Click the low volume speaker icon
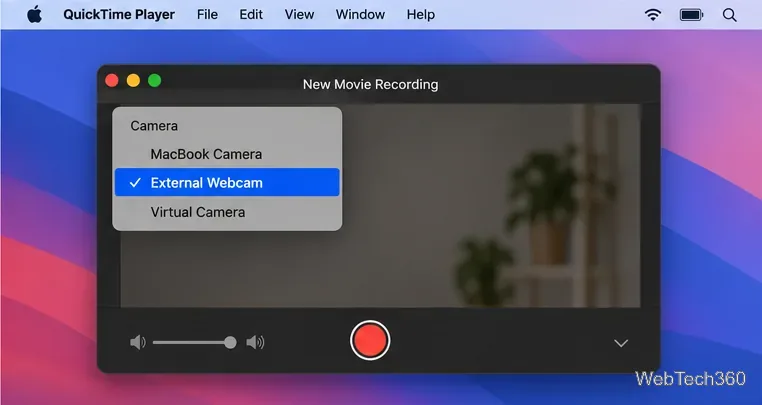762x405 pixels. tap(138, 342)
